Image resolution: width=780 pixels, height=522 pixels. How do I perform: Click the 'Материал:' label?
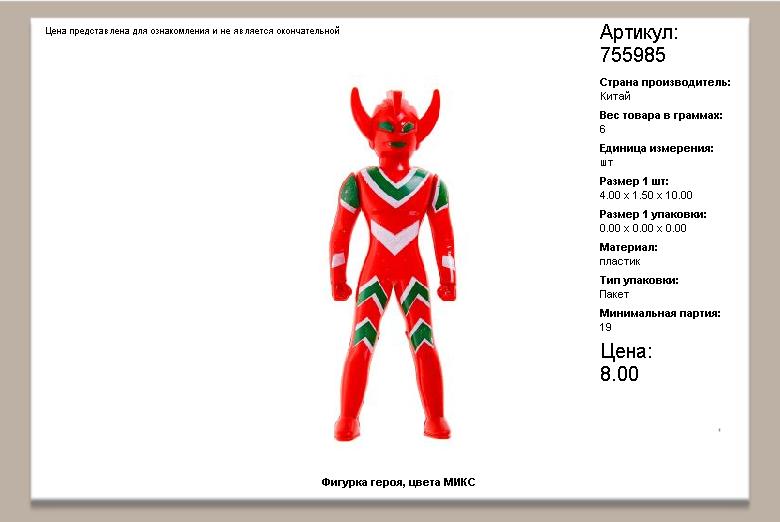coord(628,247)
